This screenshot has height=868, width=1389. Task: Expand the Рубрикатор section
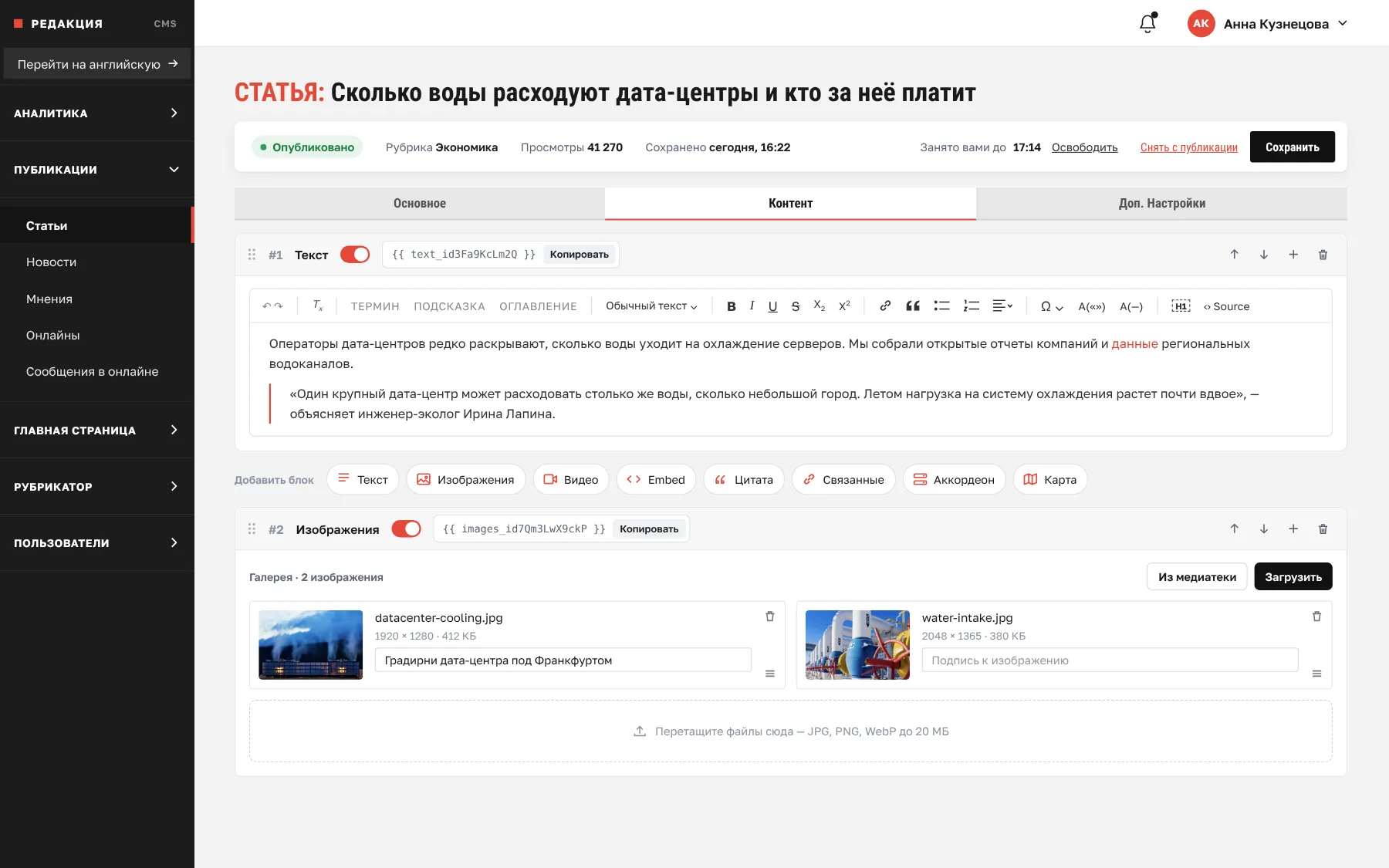pos(96,486)
